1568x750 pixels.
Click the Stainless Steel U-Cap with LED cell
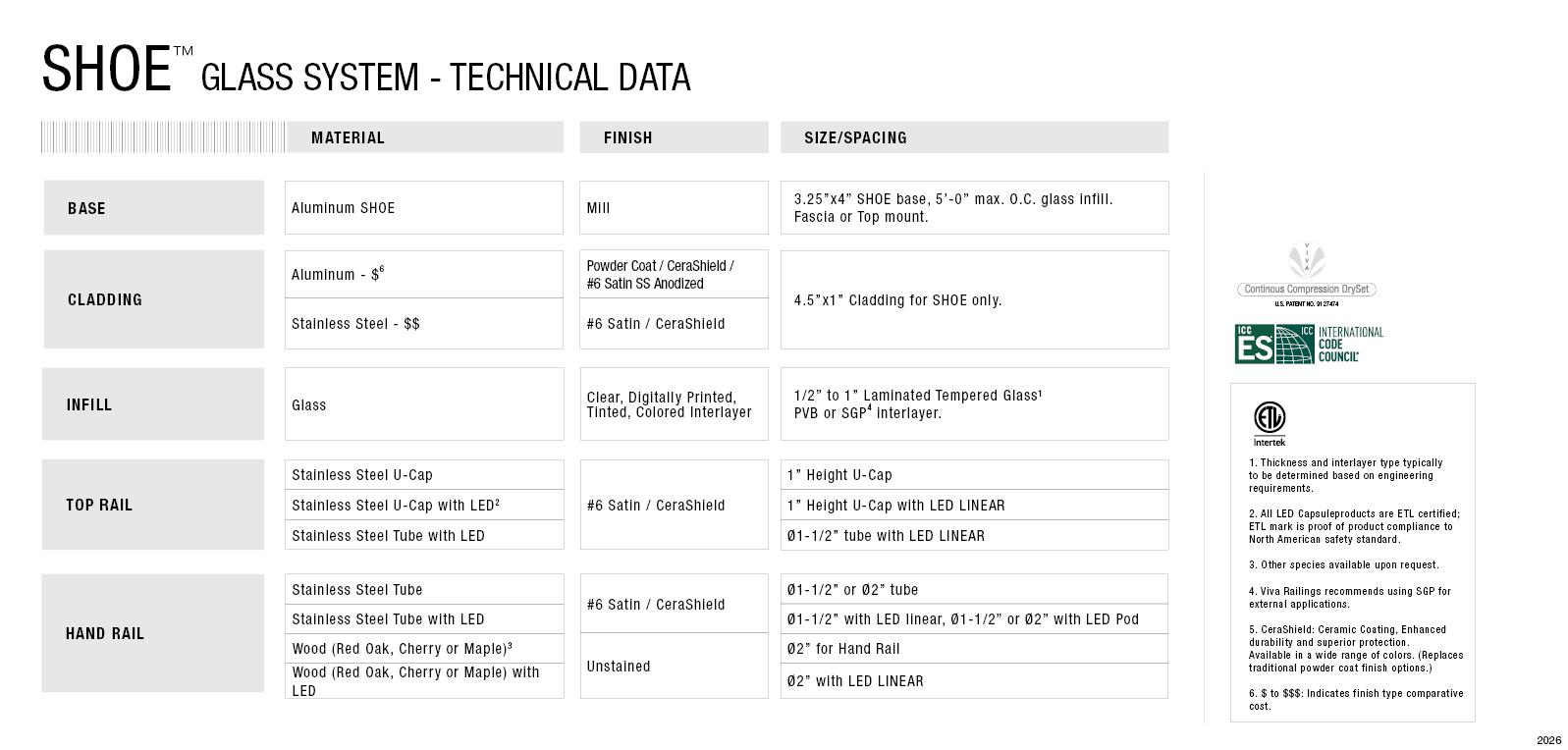(x=395, y=506)
